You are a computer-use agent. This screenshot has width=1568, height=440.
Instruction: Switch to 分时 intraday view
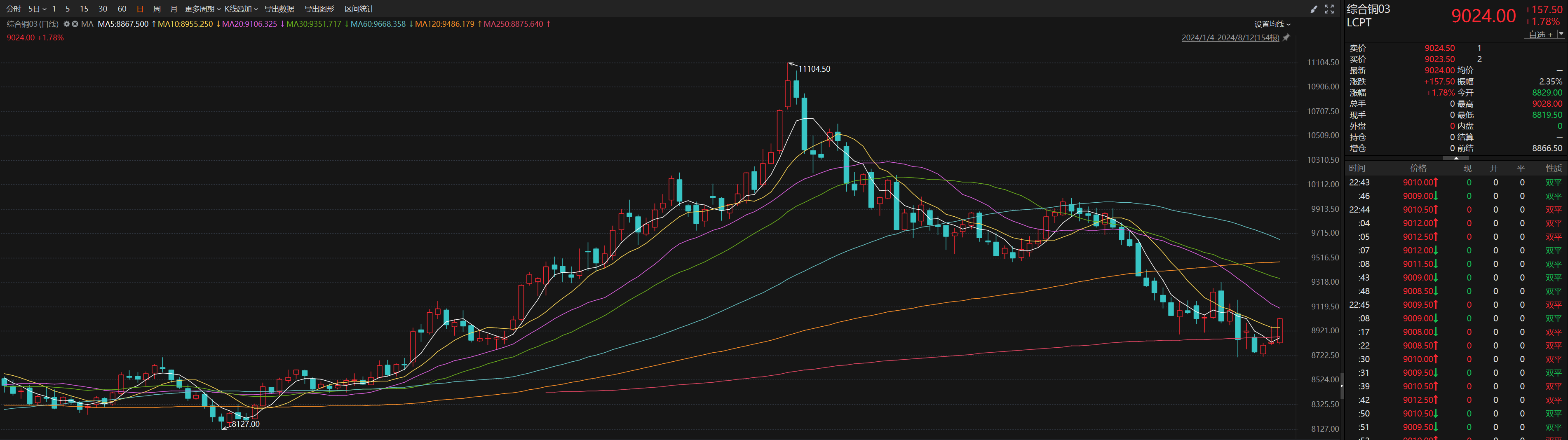click(x=13, y=9)
